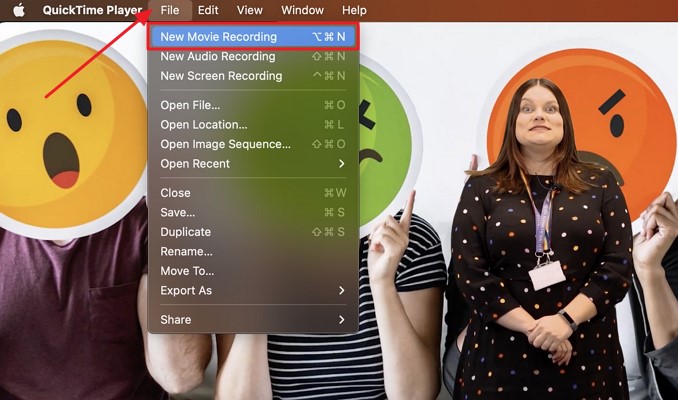Screen dimensions: 678x400
Task: Open the Edit menu
Action: [x=208, y=10]
